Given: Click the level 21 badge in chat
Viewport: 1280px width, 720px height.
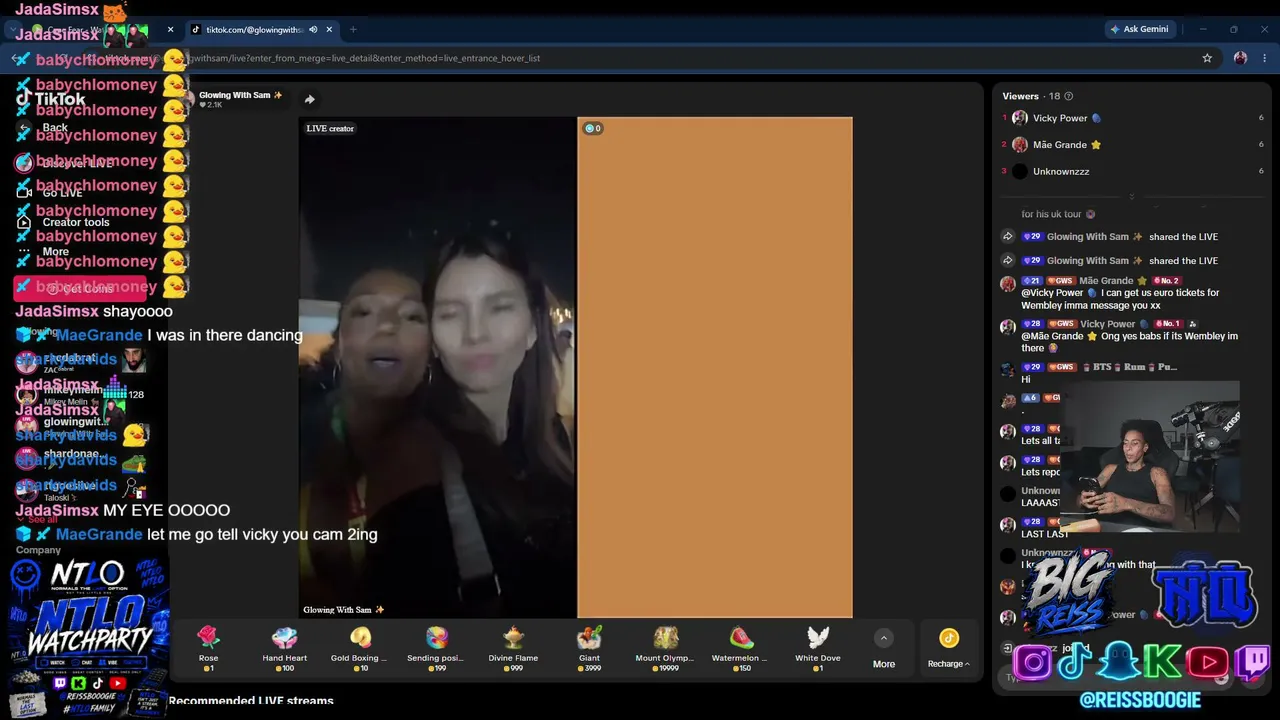Looking at the screenshot, I should click(x=1032, y=281).
